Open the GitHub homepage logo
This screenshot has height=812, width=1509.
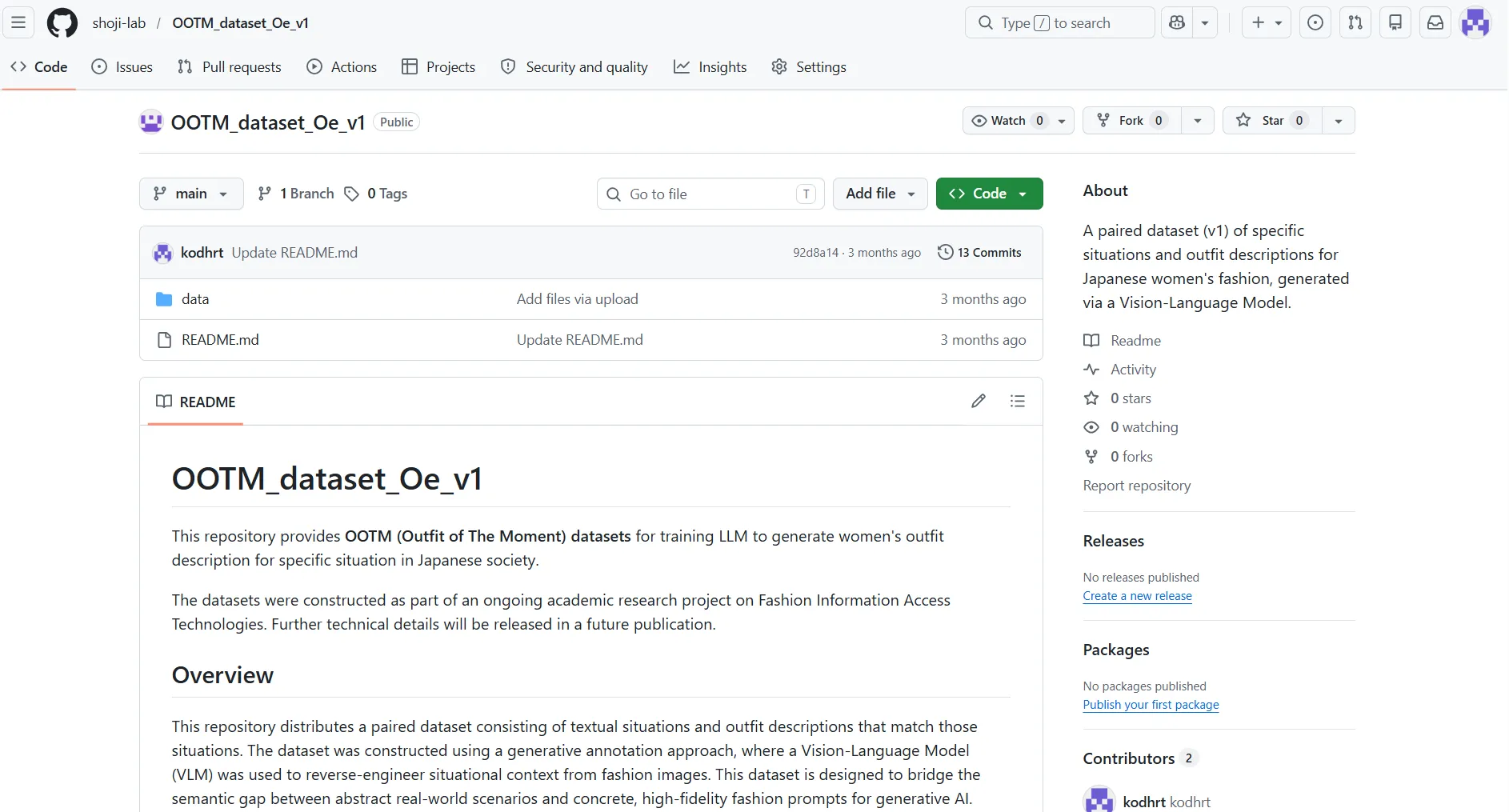click(62, 22)
